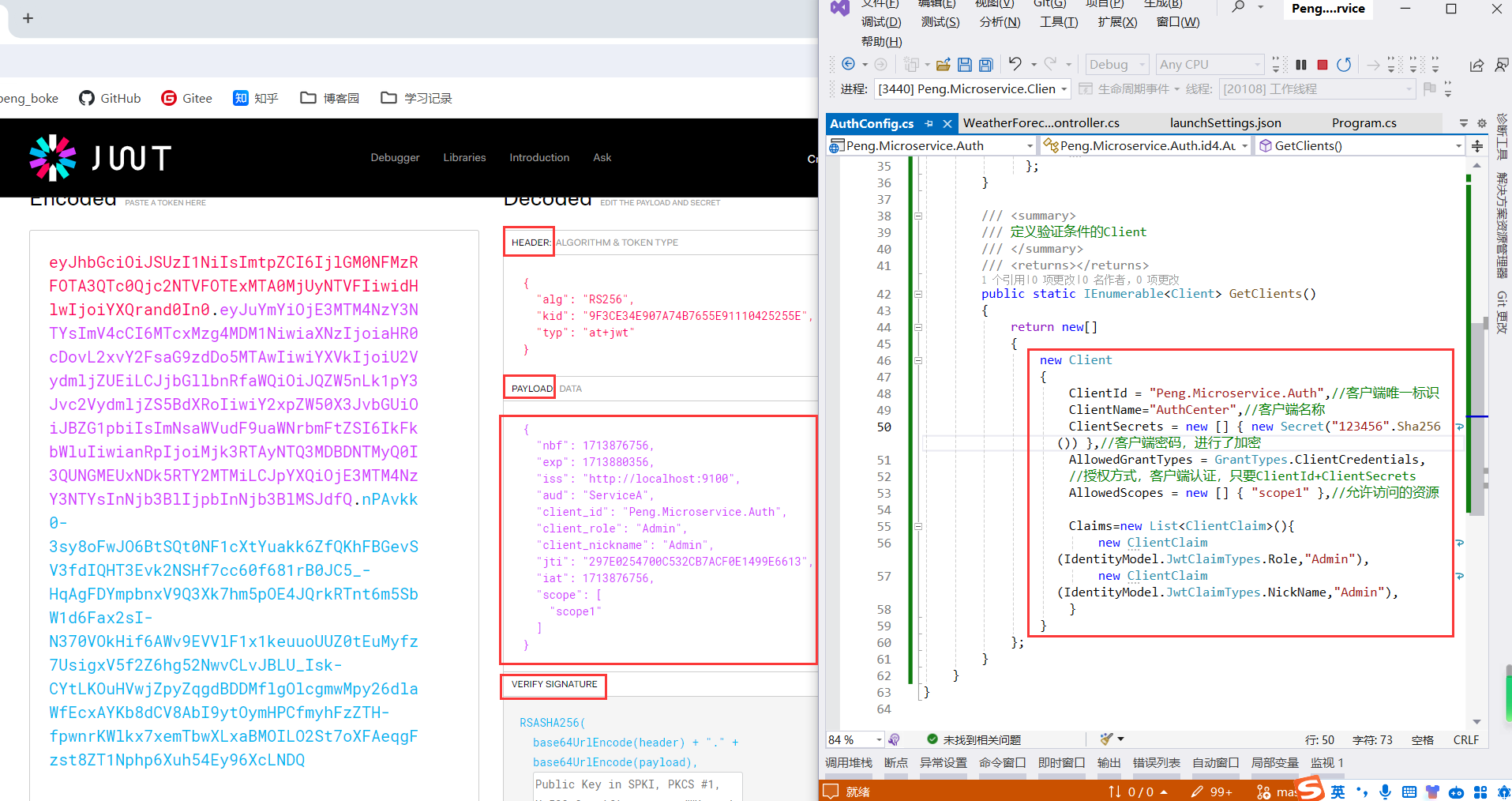Save the current file with the single-disk icon

[964, 65]
